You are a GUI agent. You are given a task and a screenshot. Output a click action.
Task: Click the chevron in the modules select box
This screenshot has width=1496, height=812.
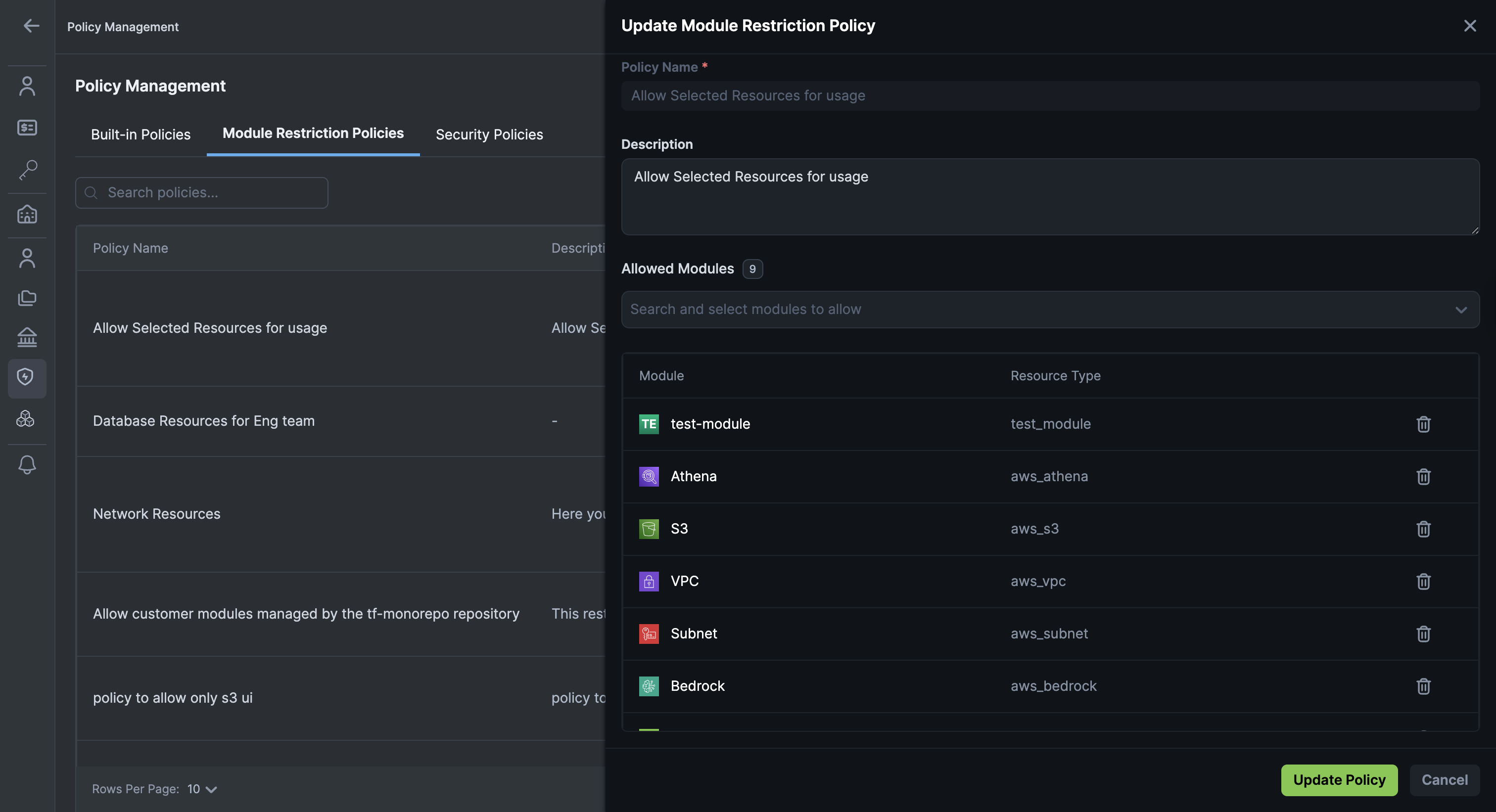[x=1460, y=310]
